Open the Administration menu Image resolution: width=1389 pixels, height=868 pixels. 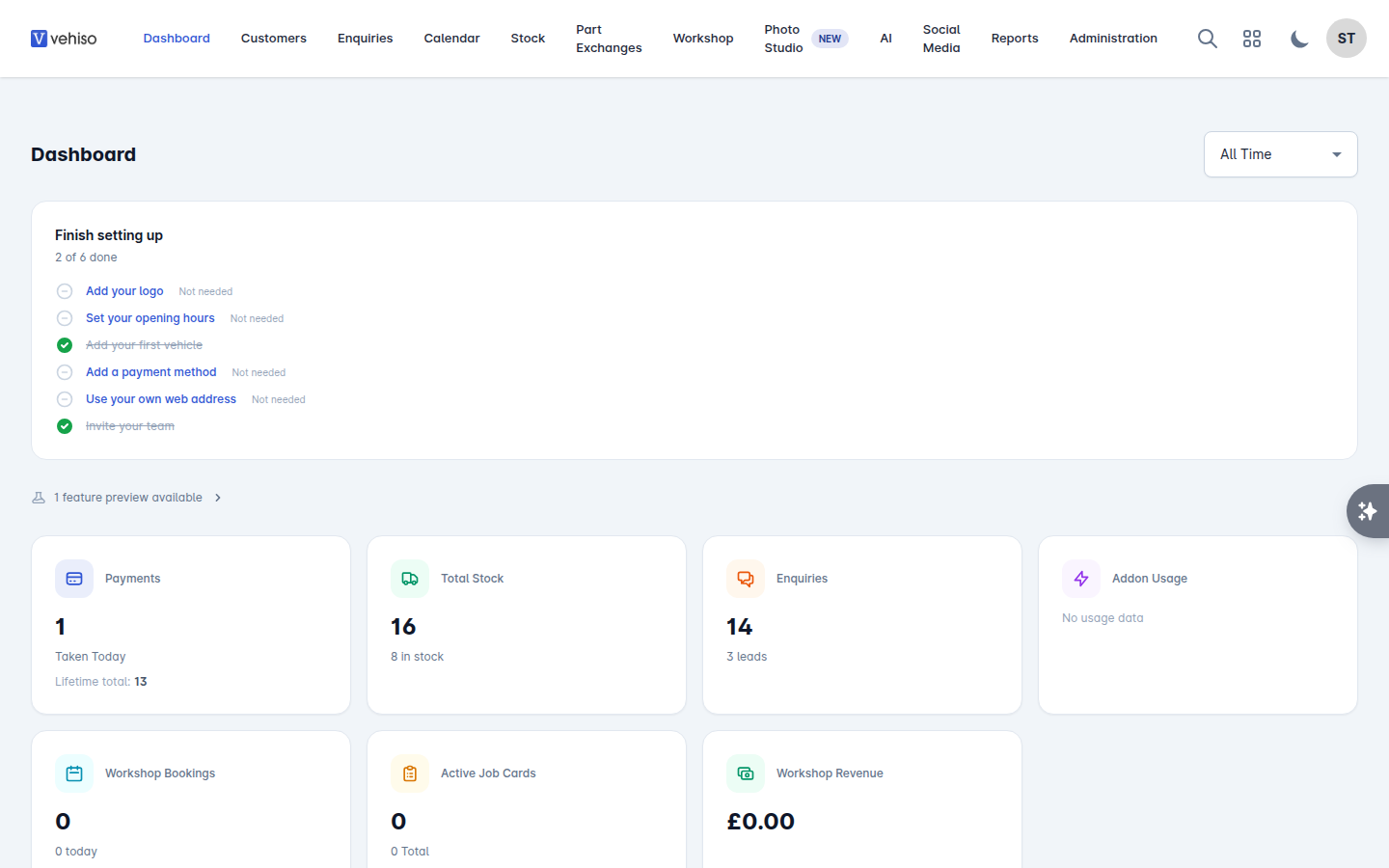click(x=1113, y=39)
